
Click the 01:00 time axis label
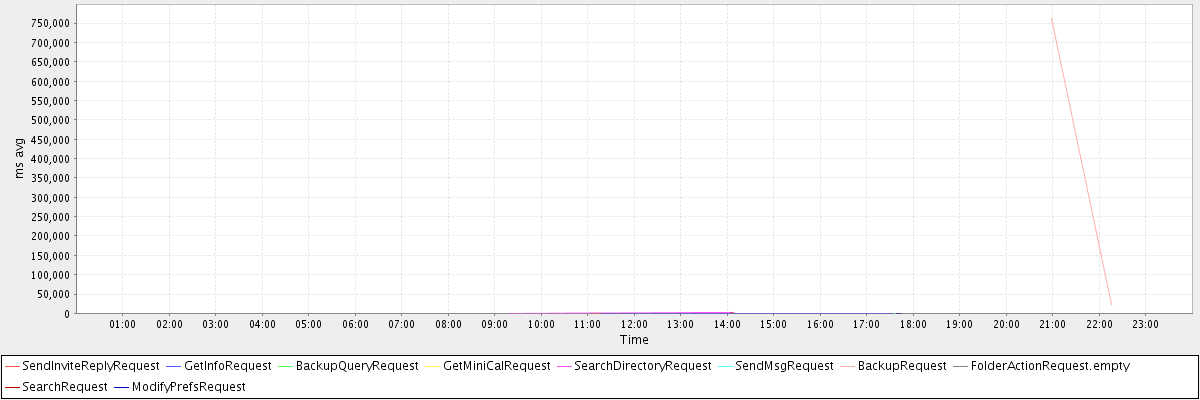[122, 324]
